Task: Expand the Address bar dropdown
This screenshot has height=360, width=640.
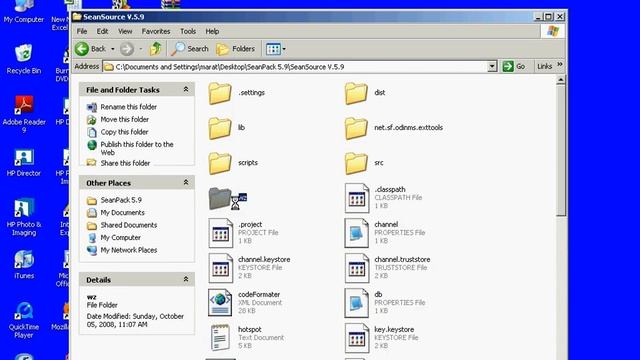Action: [x=492, y=67]
